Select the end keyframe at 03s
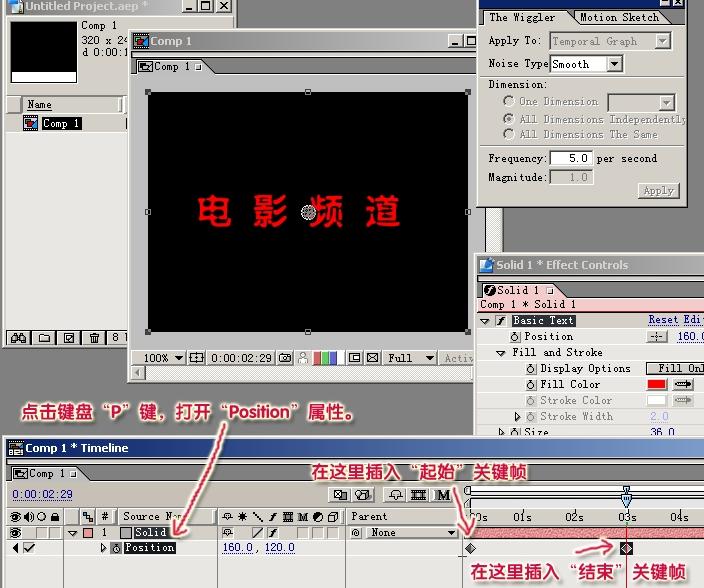Image resolution: width=704 pixels, height=588 pixels. pyautogui.click(x=626, y=548)
